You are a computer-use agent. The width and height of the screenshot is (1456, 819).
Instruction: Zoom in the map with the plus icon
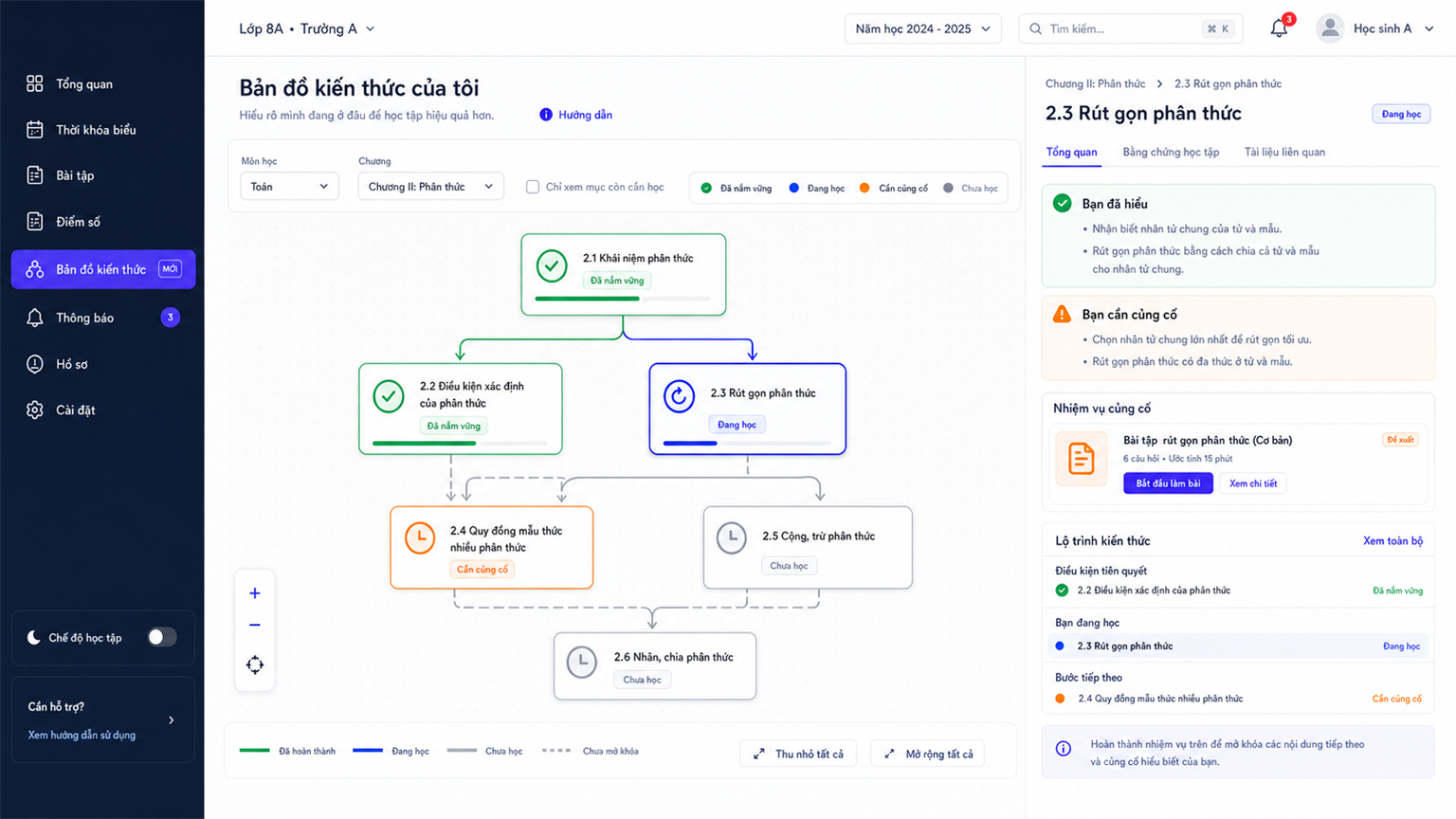tap(255, 593)
